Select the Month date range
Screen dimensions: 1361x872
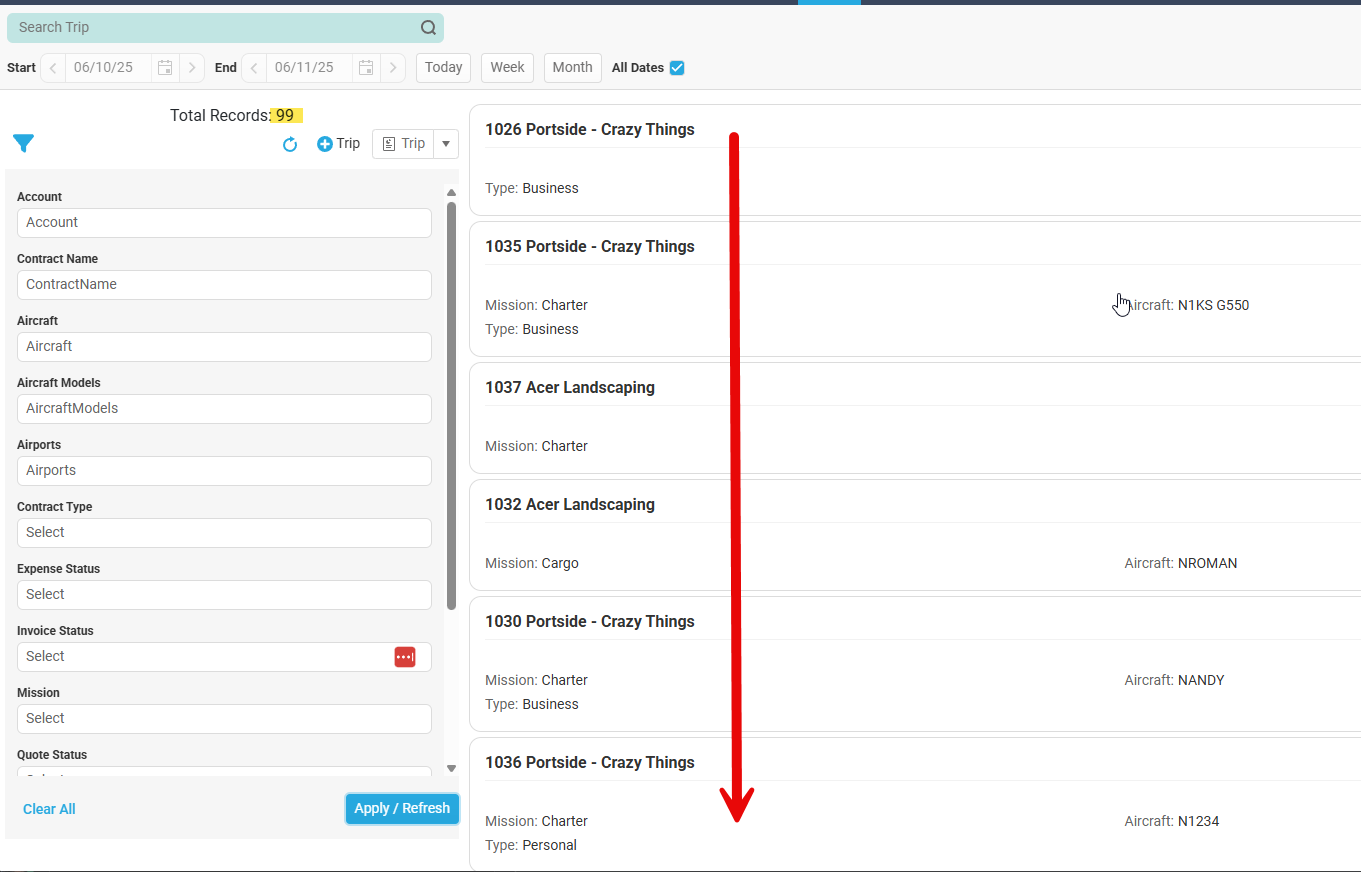572,67
